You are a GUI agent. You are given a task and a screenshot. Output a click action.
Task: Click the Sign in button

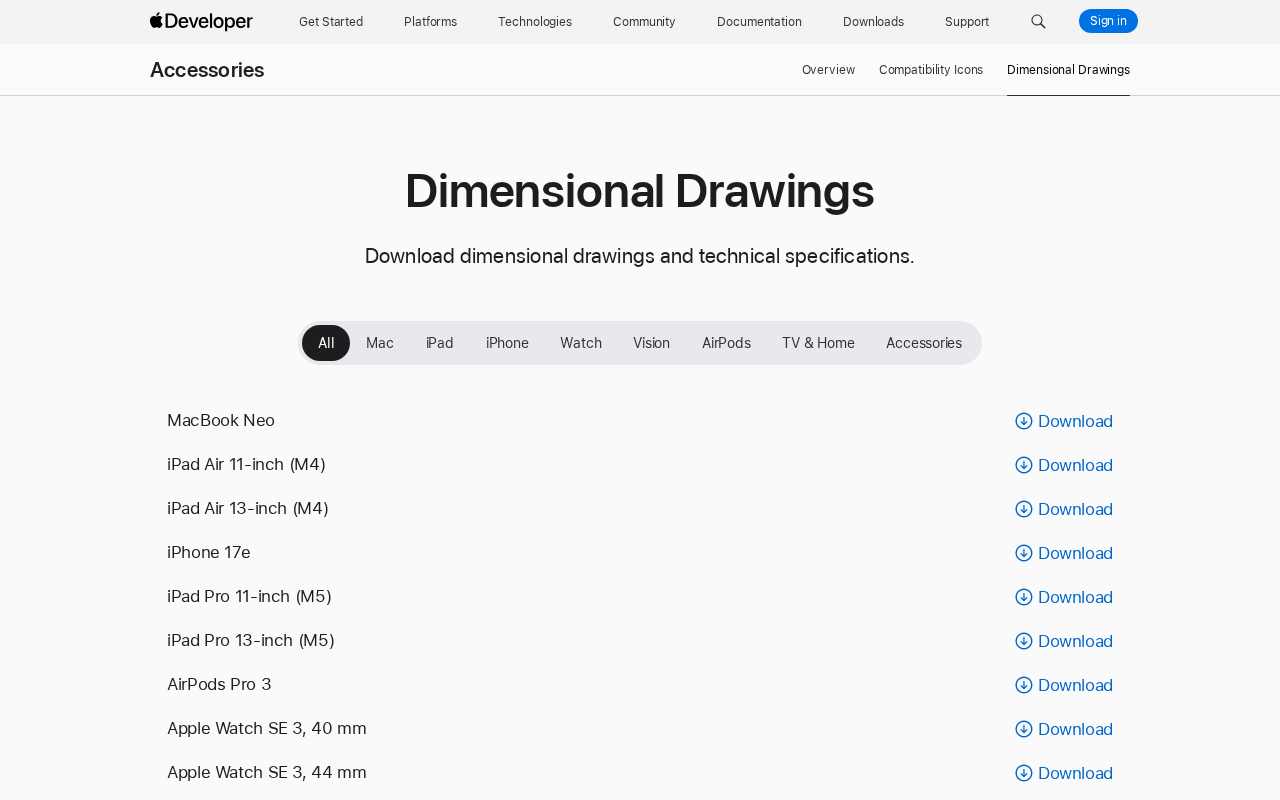[1108, 21]
